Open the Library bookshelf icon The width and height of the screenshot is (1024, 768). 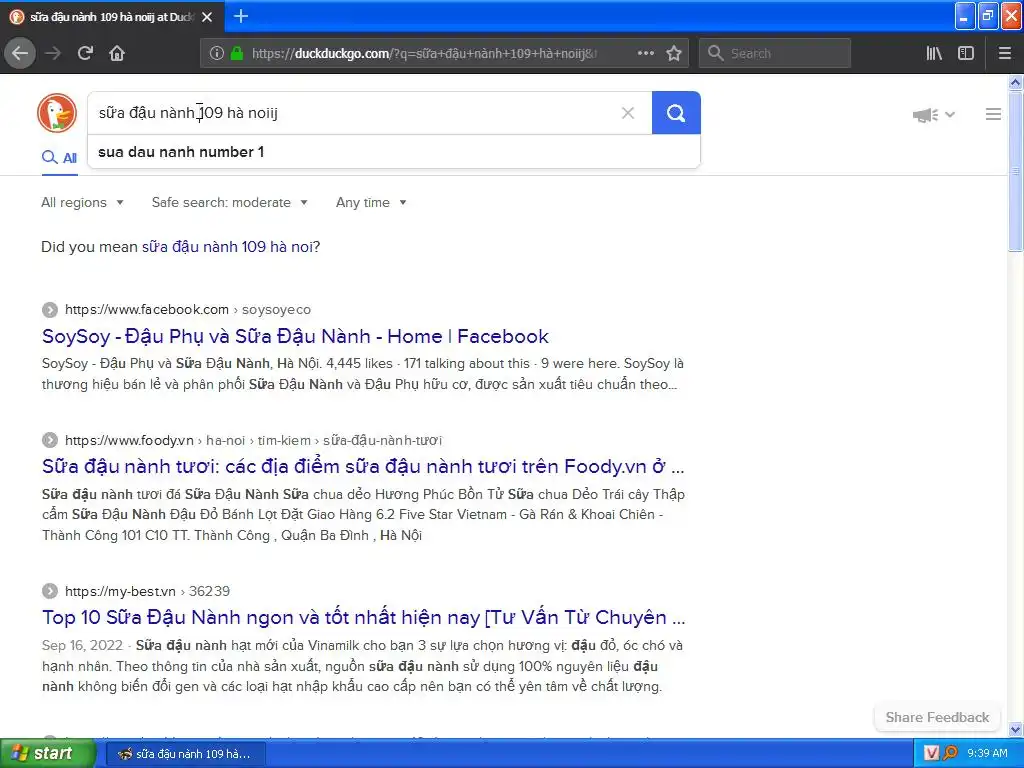click(x=934, y=53)
